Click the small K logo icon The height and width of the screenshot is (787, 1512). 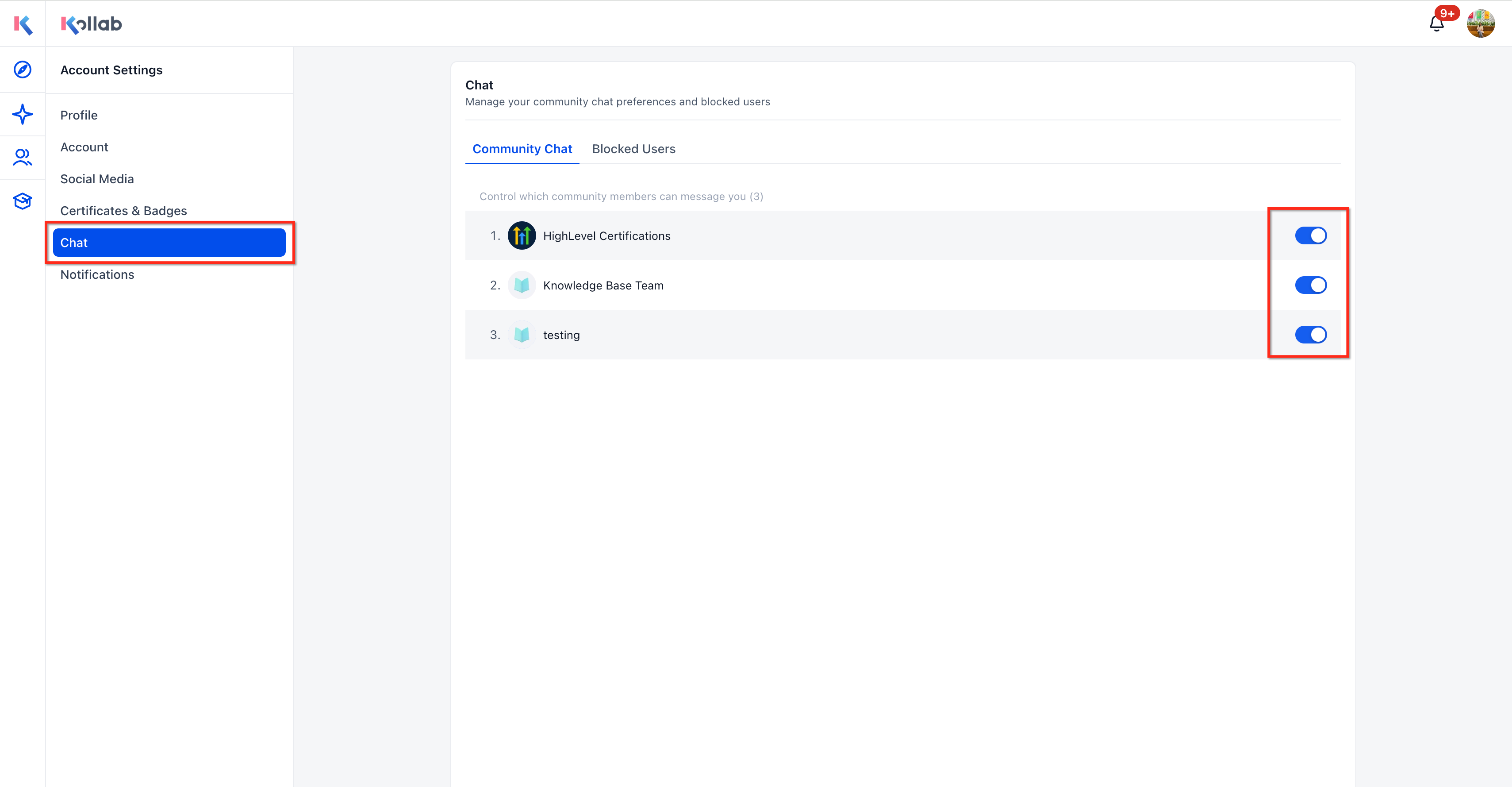tap(23, 24)
